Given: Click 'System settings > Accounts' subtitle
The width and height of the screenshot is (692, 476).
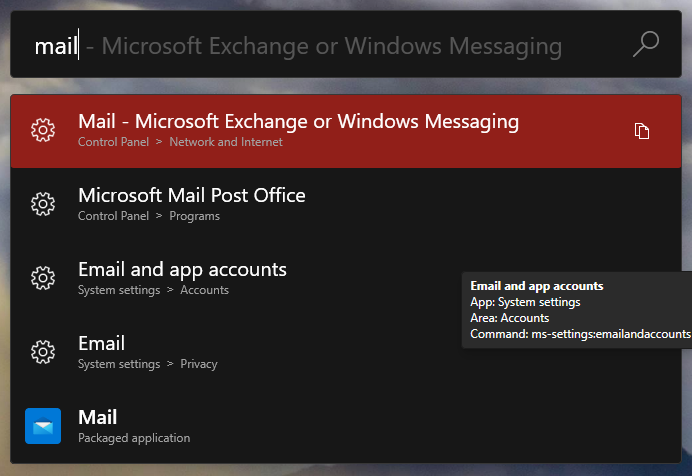Looking at the screenshot, I should point(153,290).
